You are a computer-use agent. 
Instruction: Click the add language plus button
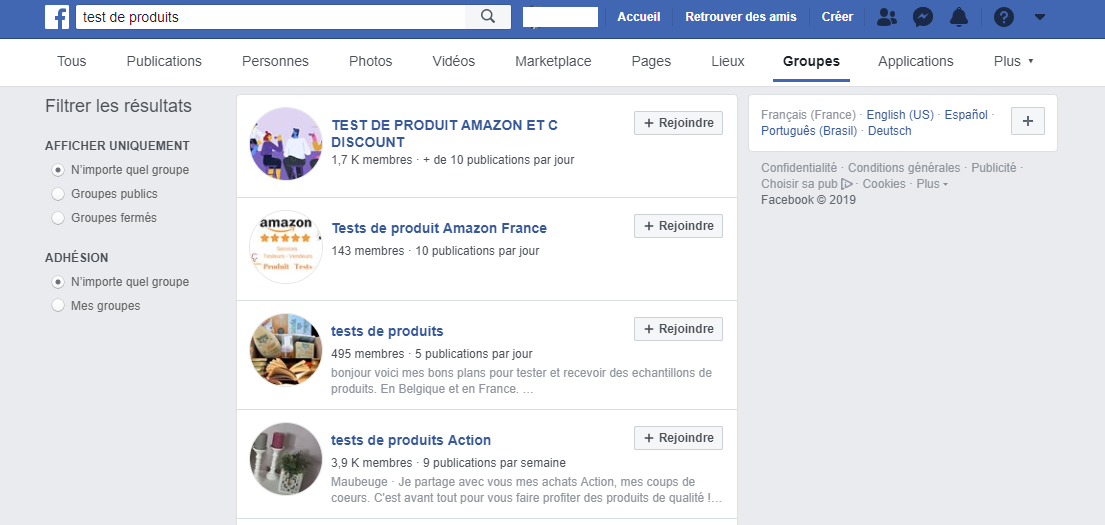pos(1027,121)
